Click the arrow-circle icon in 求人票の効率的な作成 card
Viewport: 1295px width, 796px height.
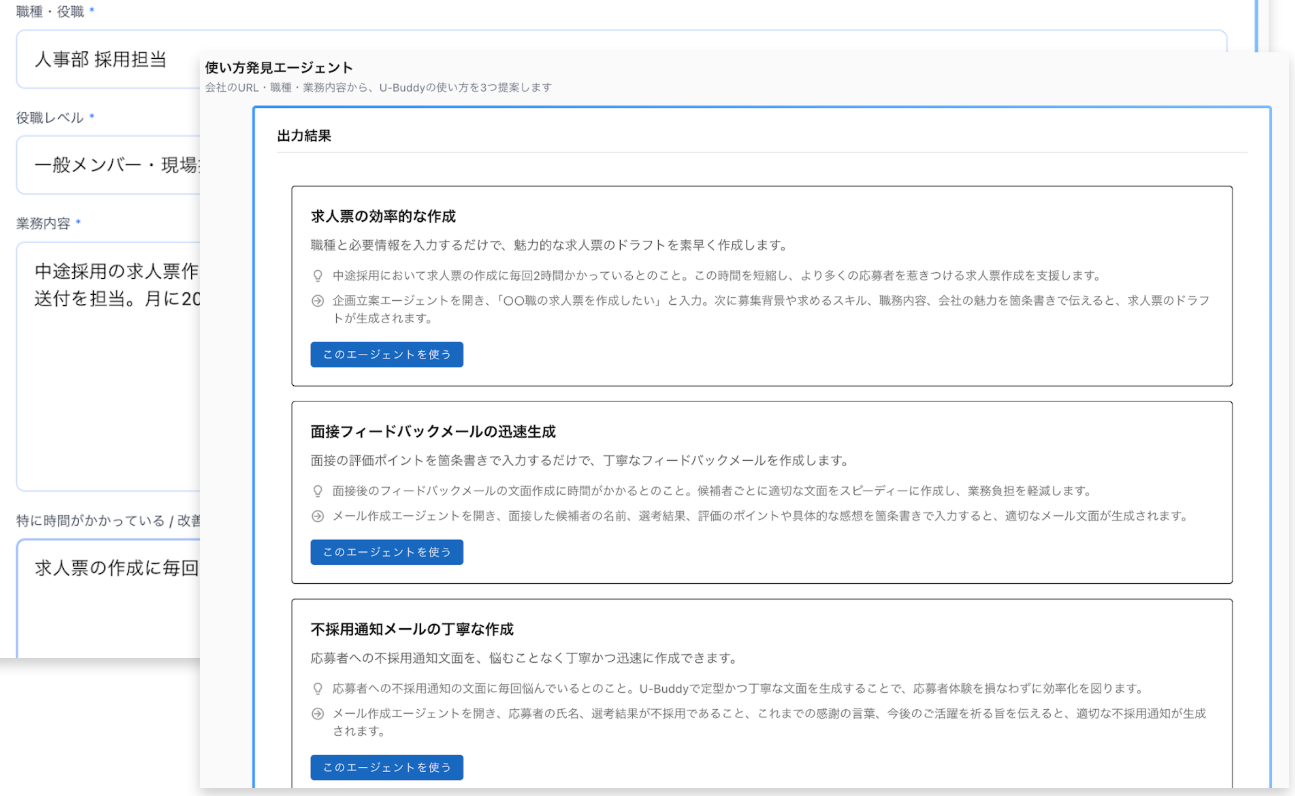pos(318,301)
